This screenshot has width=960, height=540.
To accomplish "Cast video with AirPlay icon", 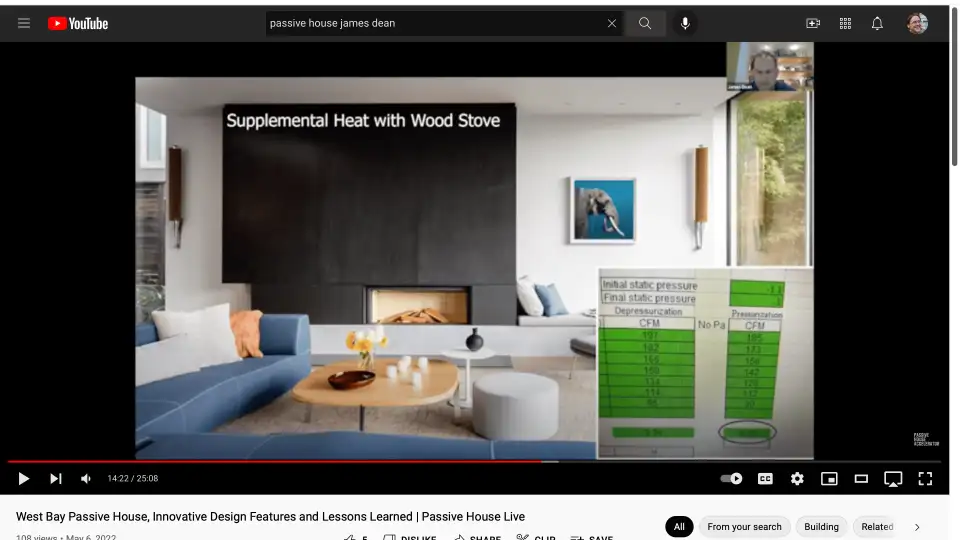I will pos(893,479).
